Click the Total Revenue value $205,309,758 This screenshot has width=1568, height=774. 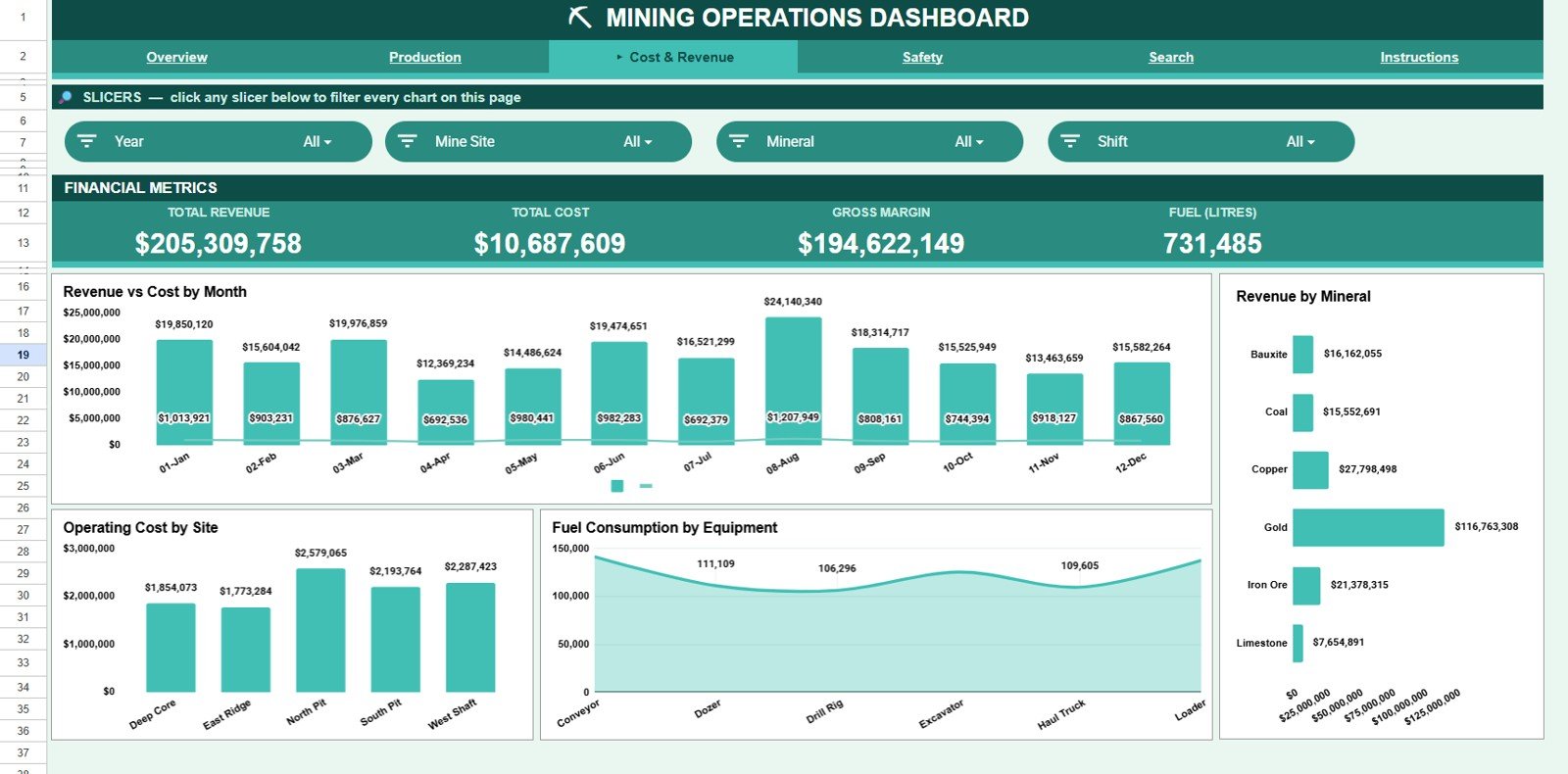(219, 243)
